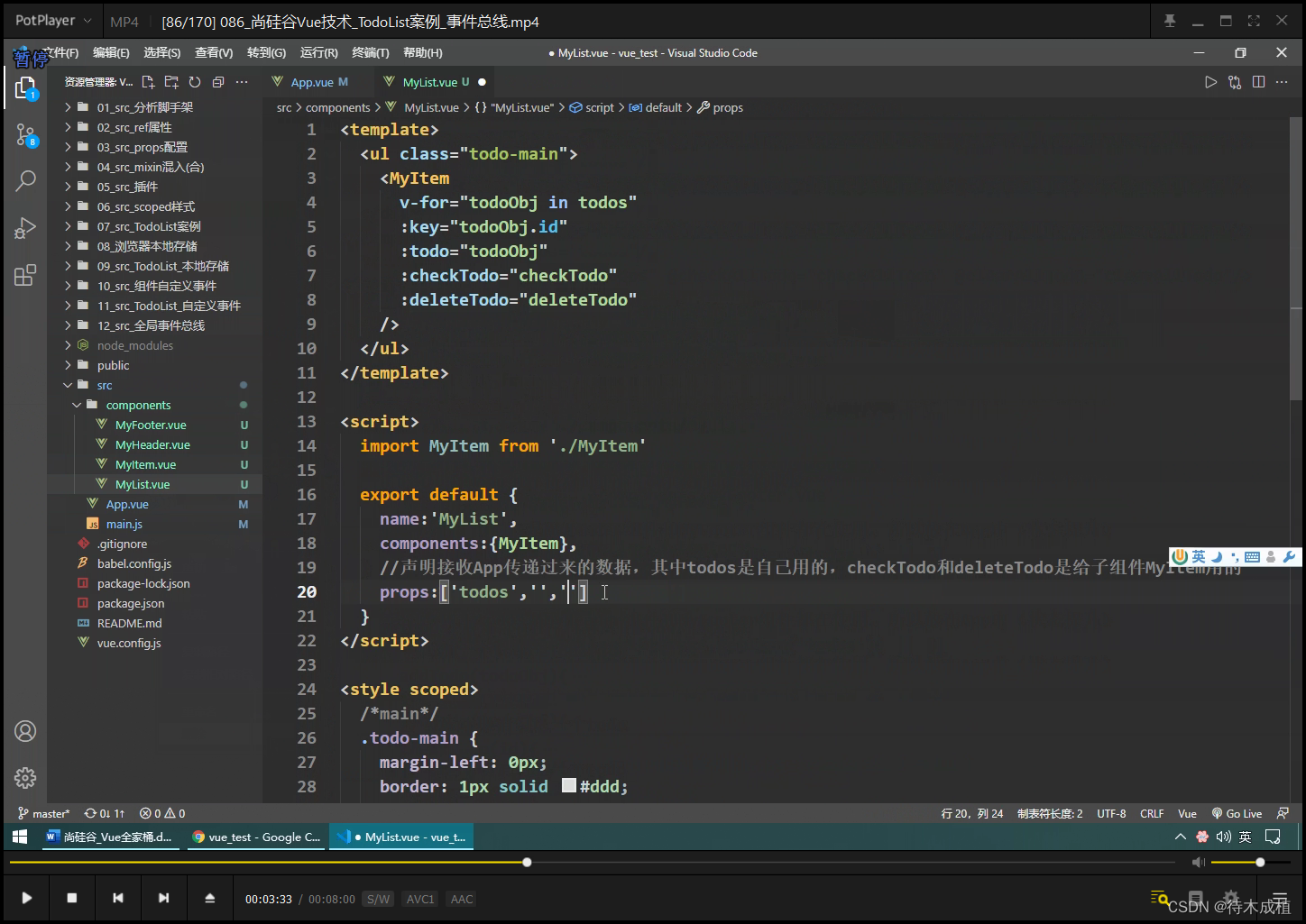
Task: Toggle PotPlayer fullscreen mode
Action: click(1254, 21)
